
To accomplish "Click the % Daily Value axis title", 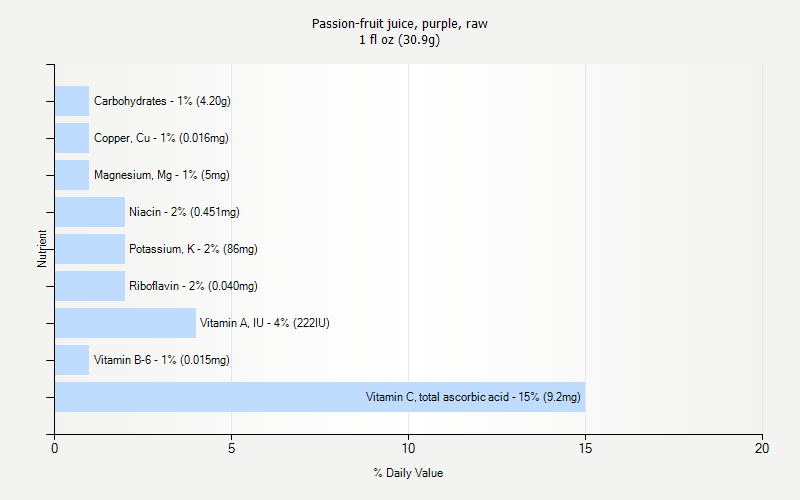I will point(408,473).
